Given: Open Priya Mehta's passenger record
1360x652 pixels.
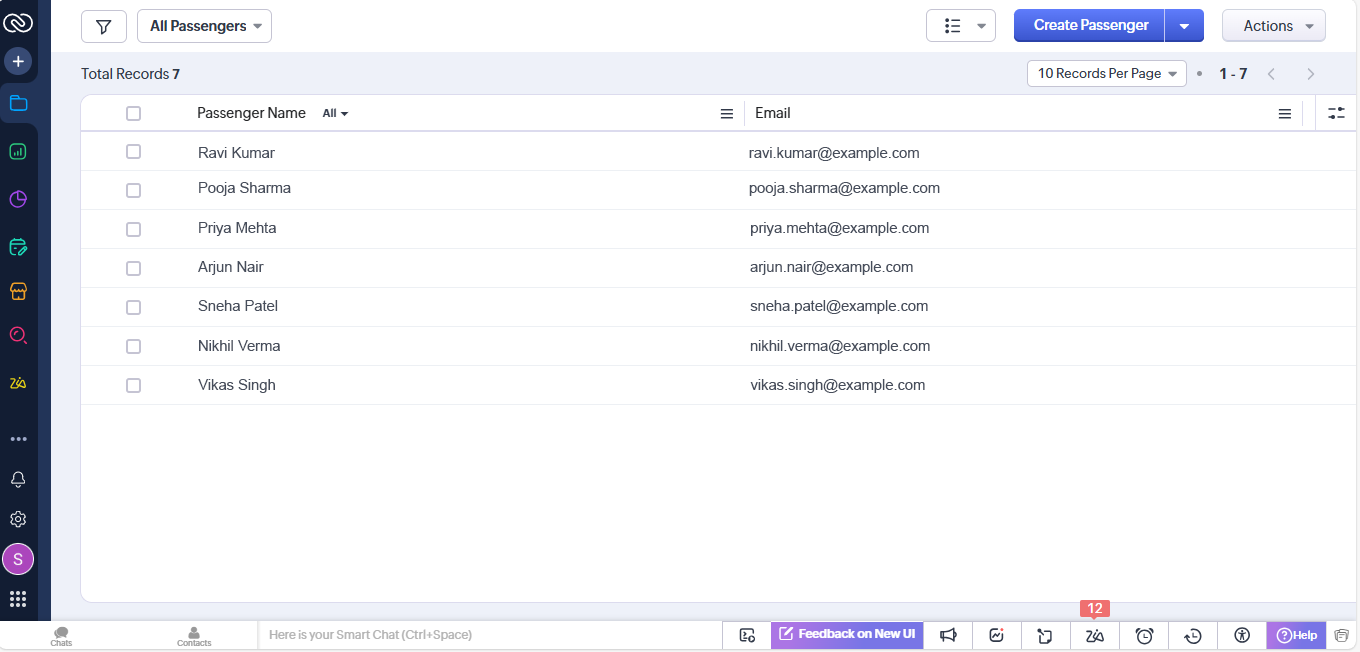Looking at the screenshot, I should coord(237,228).
